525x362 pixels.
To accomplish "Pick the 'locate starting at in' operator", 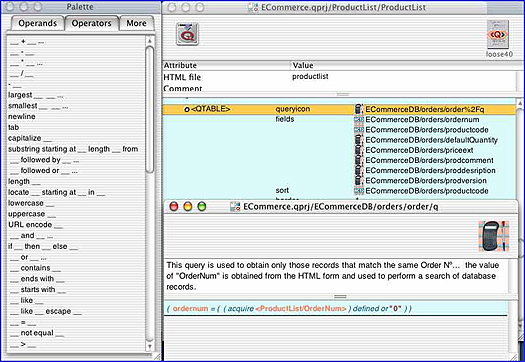I will [57, 192].
